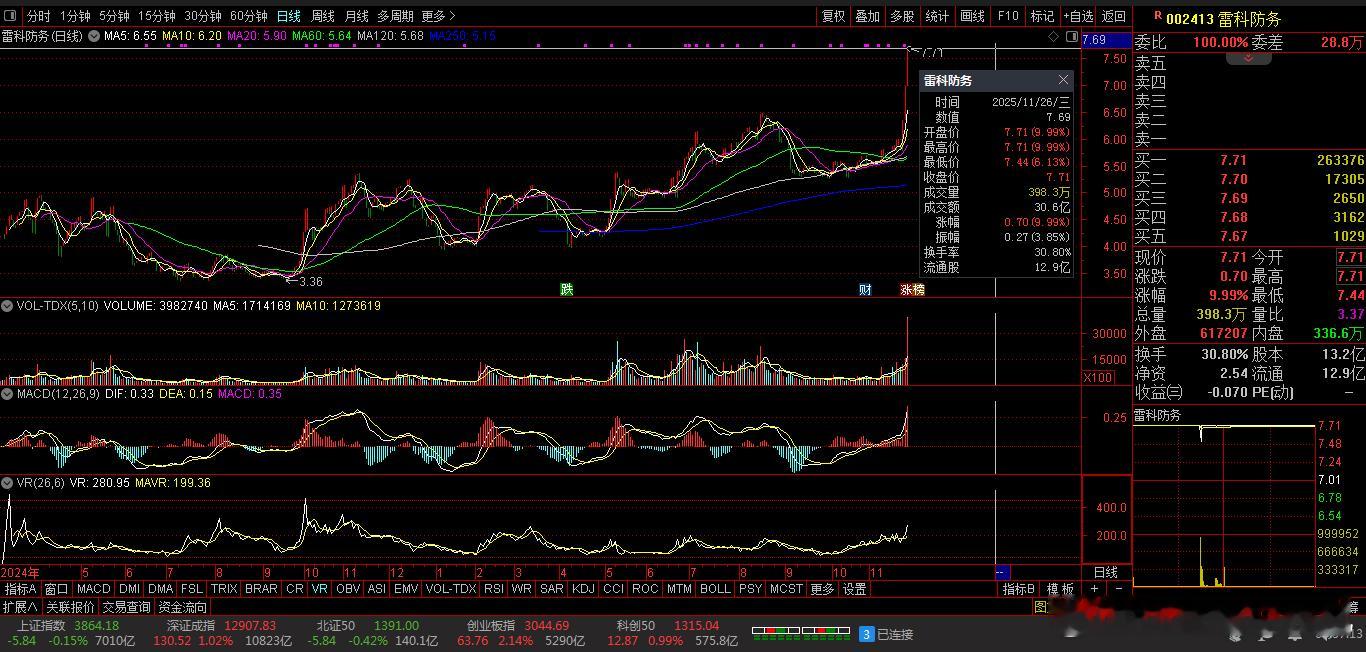Viewport: 1366px width, 652px height.
Task: Add stock via +自选 button
Action: click(1078, 16)
